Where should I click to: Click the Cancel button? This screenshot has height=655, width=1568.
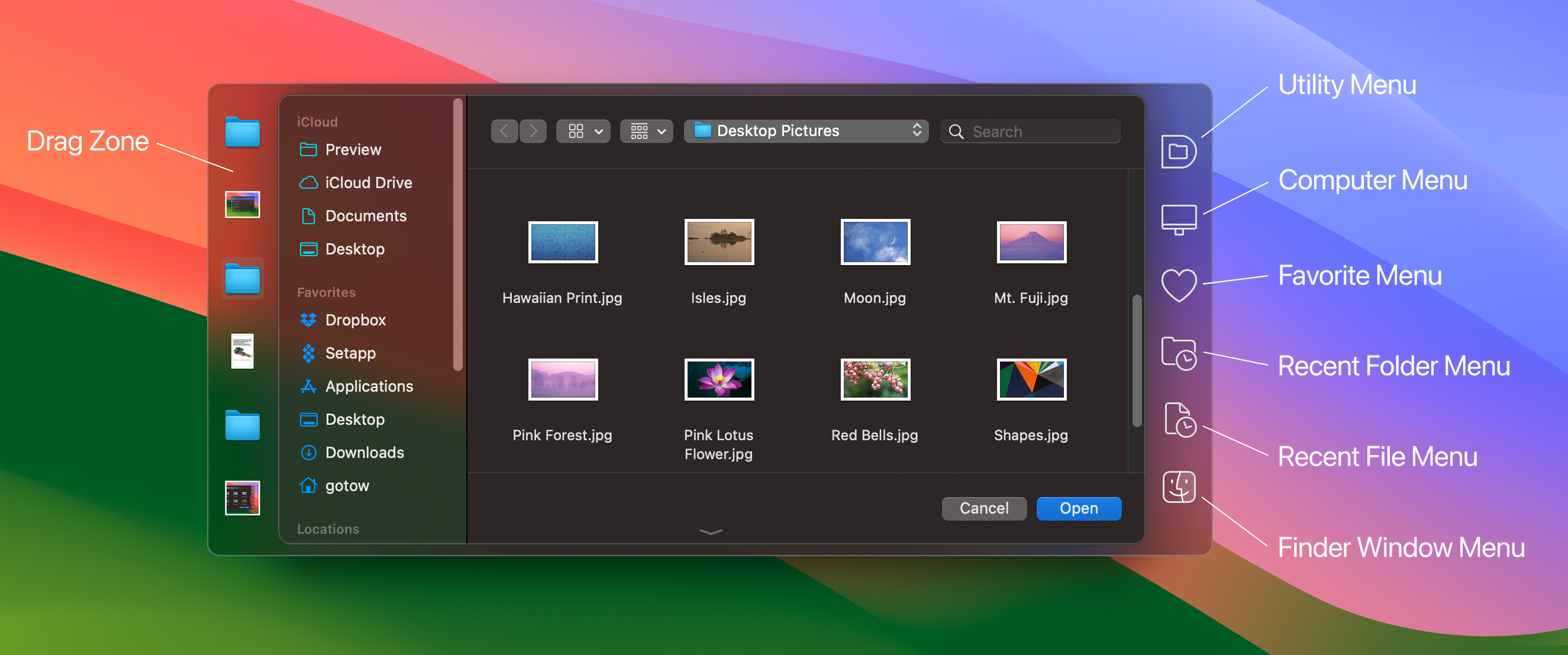tap(984, 508)
